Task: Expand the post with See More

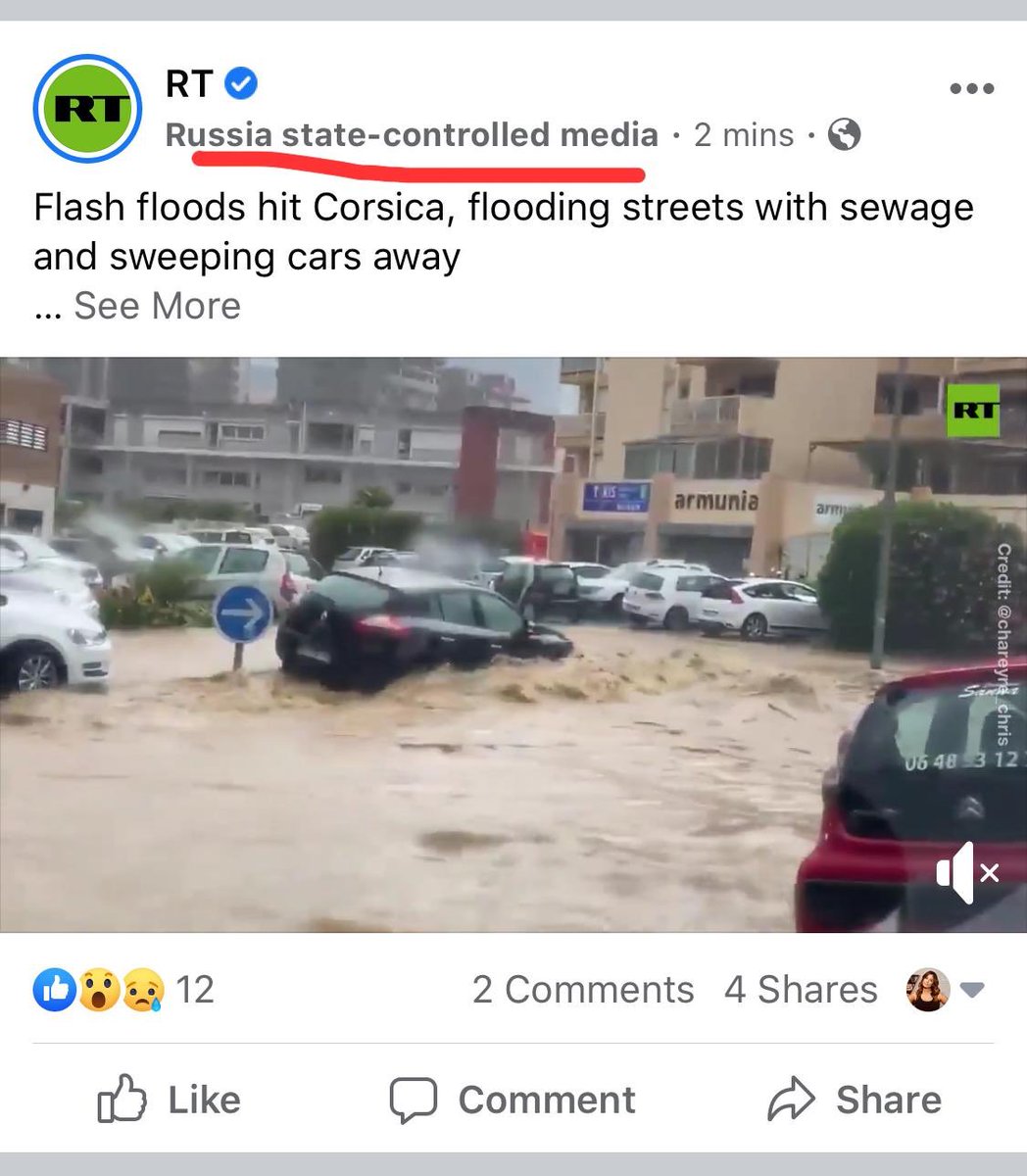Action: coord(157,306)
